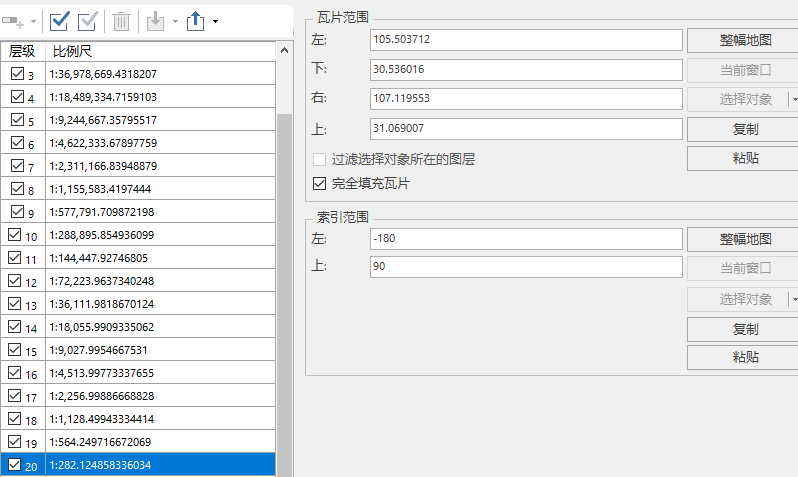The width and height of the screenshot is (798, 477).
Task: Click 瓦片范围 上 input field
Action: click(526, 129)
